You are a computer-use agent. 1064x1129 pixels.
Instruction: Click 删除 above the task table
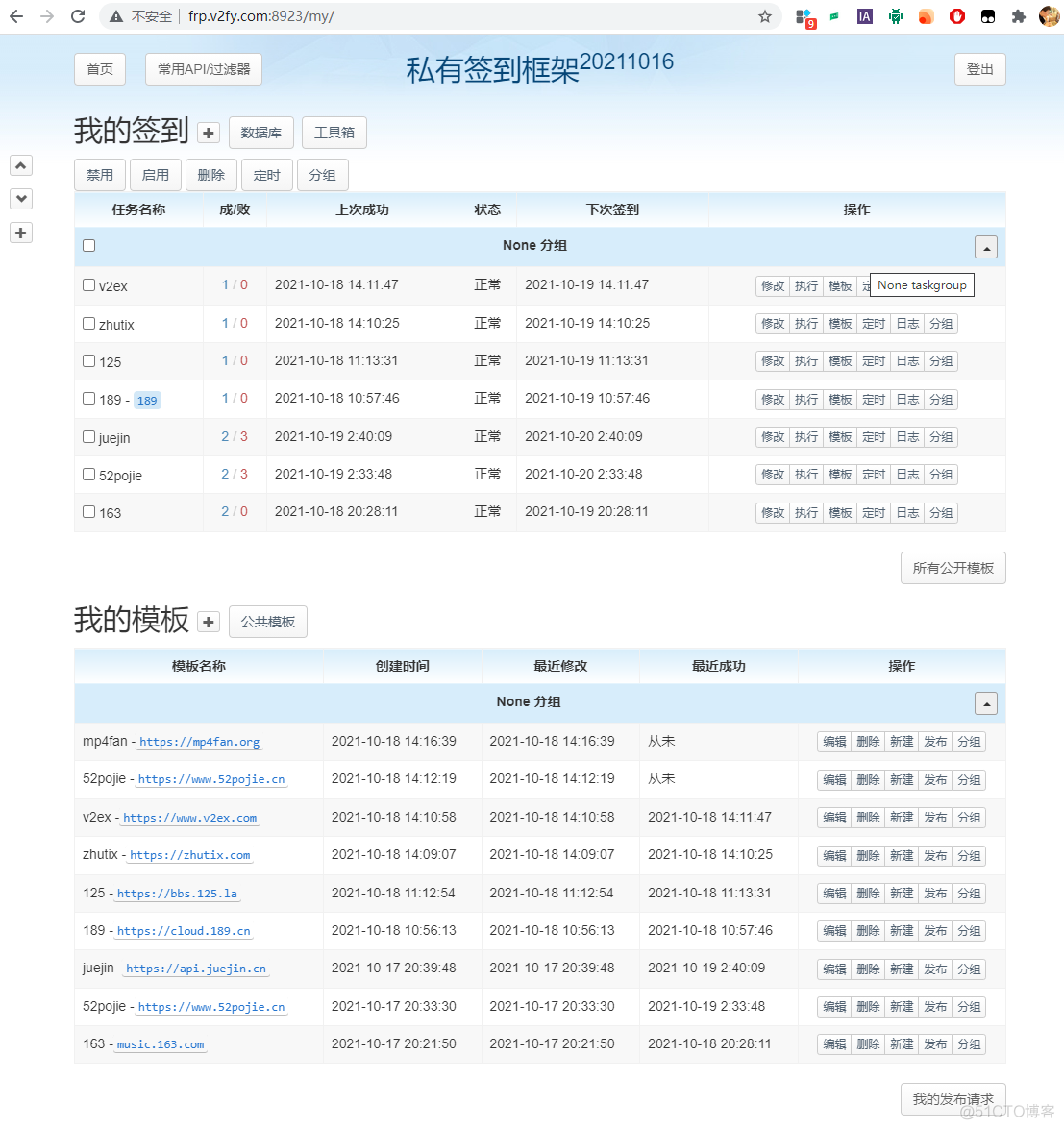point(211,175)
